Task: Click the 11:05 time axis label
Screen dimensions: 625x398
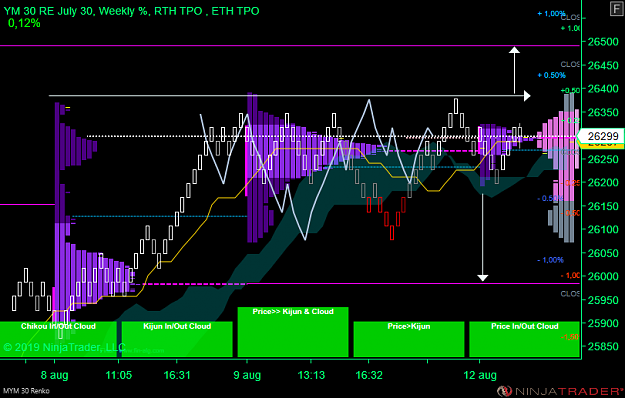Action: click(119, 375)
